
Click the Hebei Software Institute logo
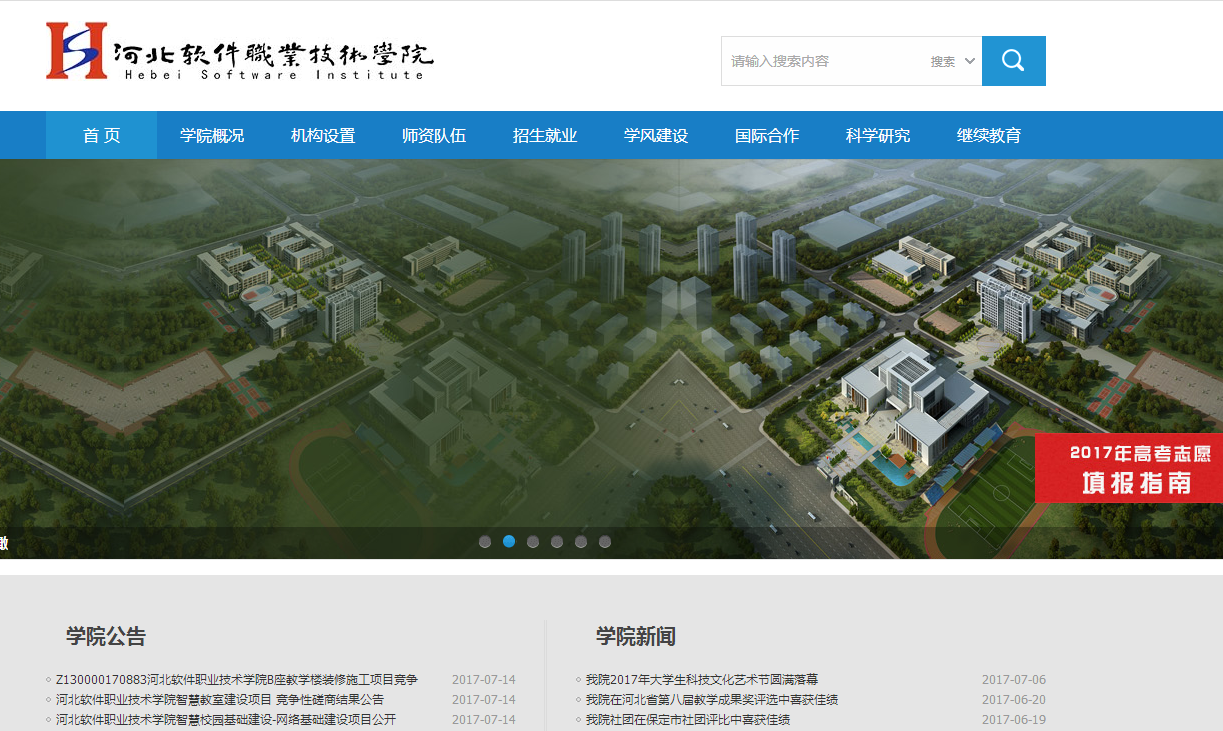[x=240, y=52]
